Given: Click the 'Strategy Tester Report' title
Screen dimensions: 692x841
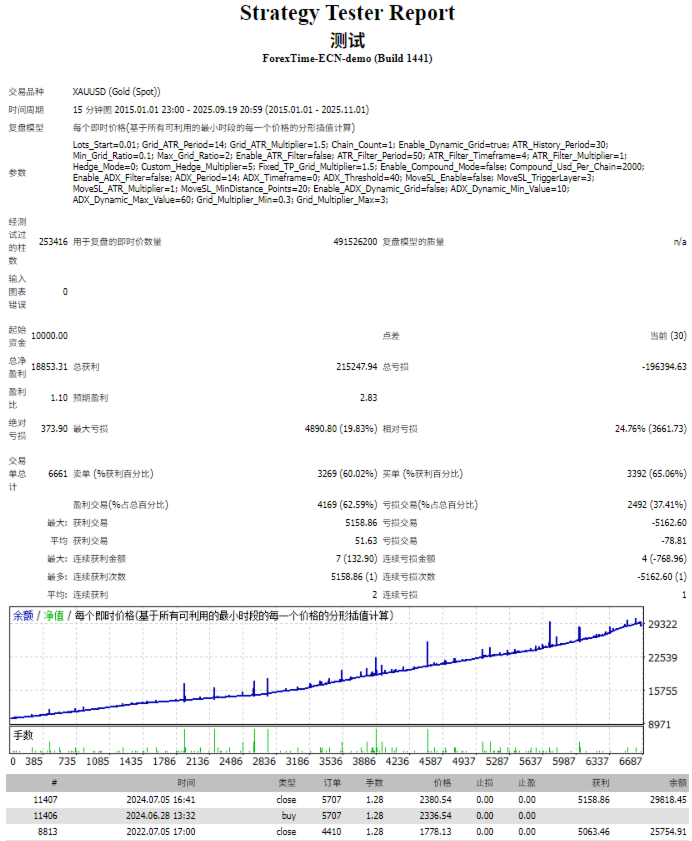Looking at the screenshot, I should pyautogui.click(x=347, y=13).
